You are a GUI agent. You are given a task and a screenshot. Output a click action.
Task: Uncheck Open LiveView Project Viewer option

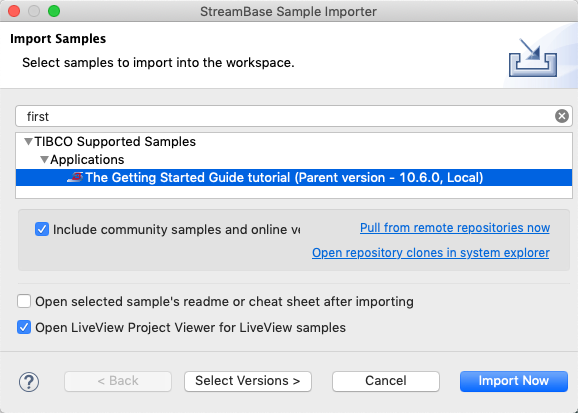coord(24,327)
